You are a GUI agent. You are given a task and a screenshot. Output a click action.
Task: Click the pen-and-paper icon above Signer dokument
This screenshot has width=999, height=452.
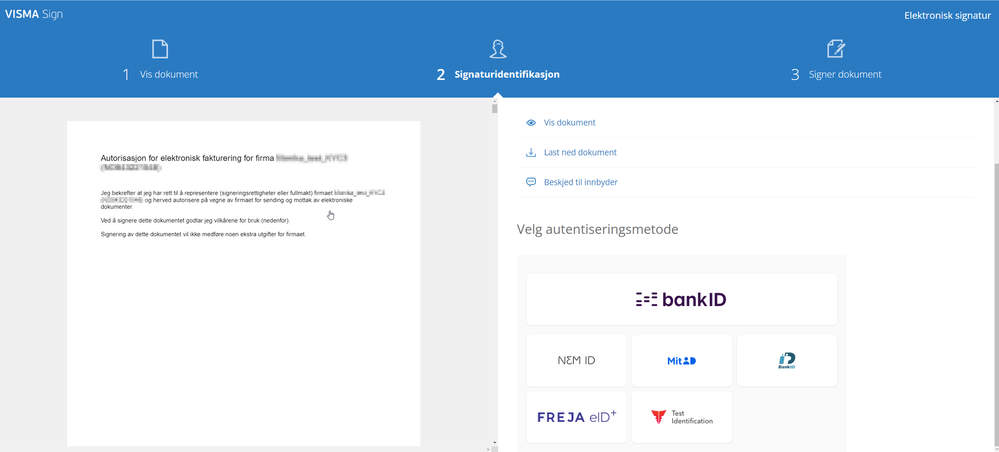click(x=835, y=49)
